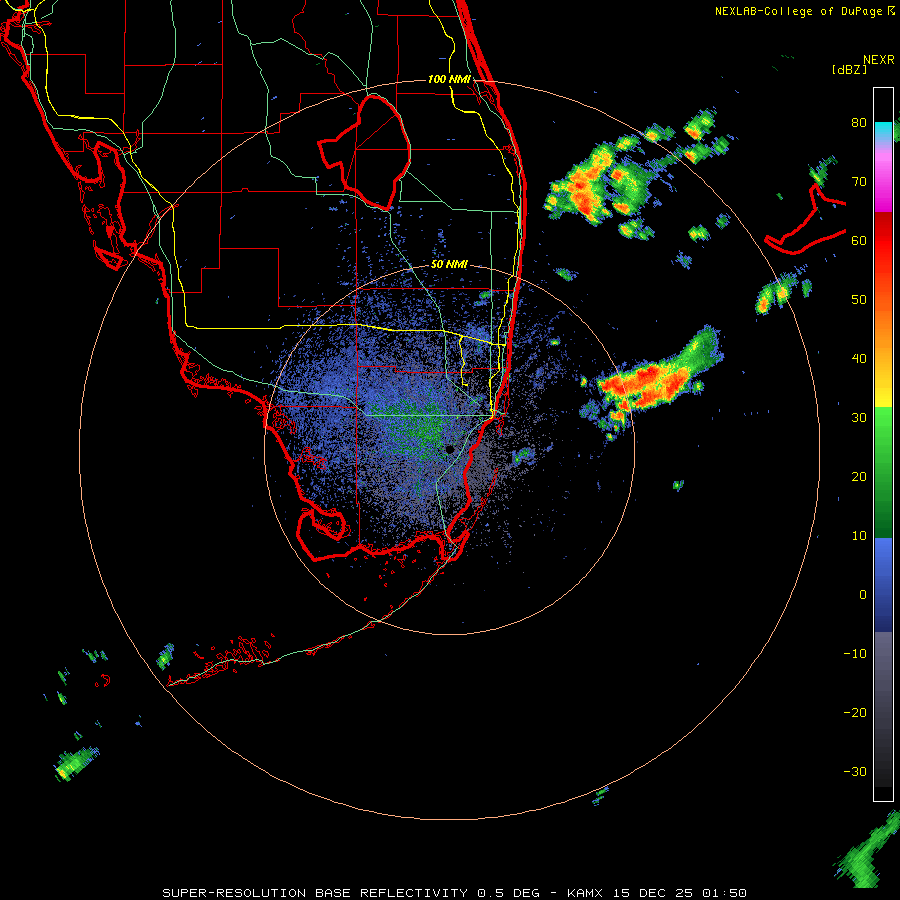The width and height of the screenshot is (900, 900).
Task: Click the 40 value on the dBZ scale
Action: 859,359
